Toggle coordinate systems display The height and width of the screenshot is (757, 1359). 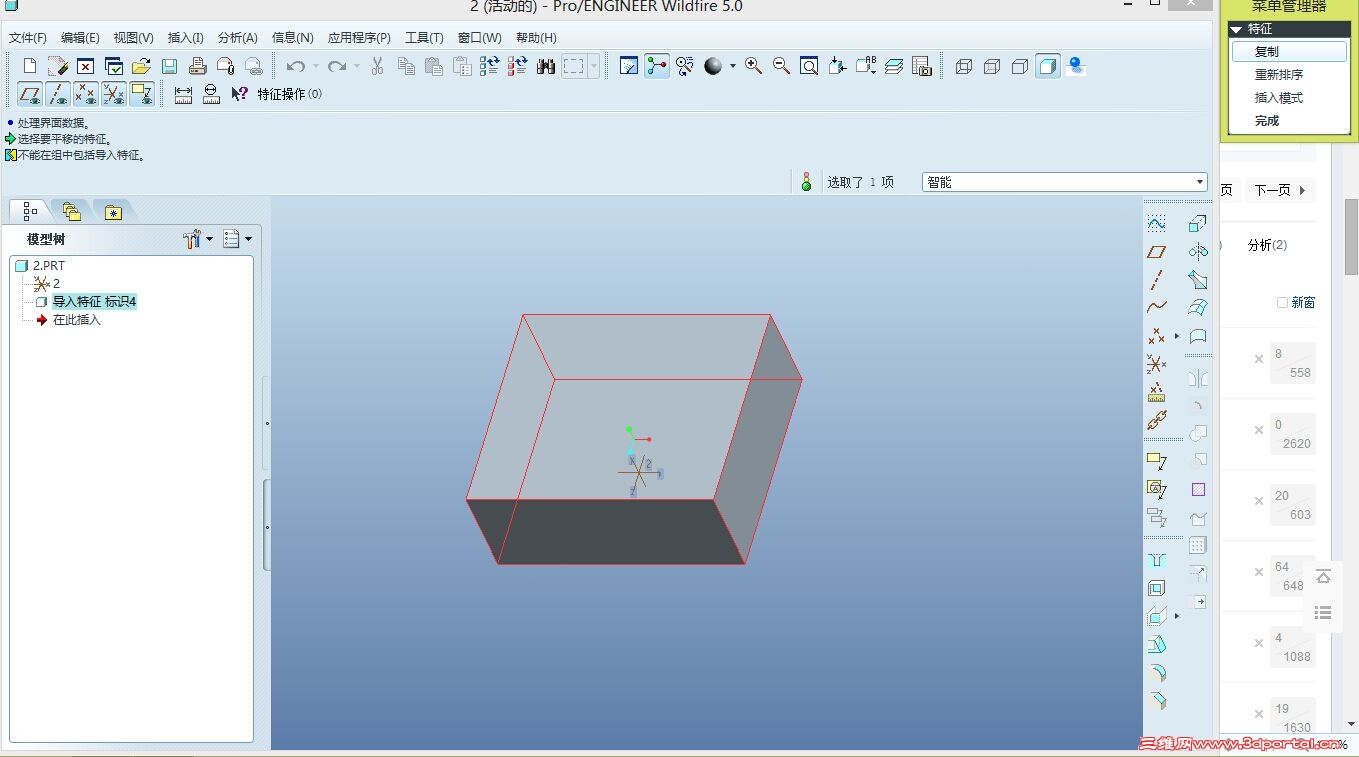pyautogui.click(x=114, y=94)
